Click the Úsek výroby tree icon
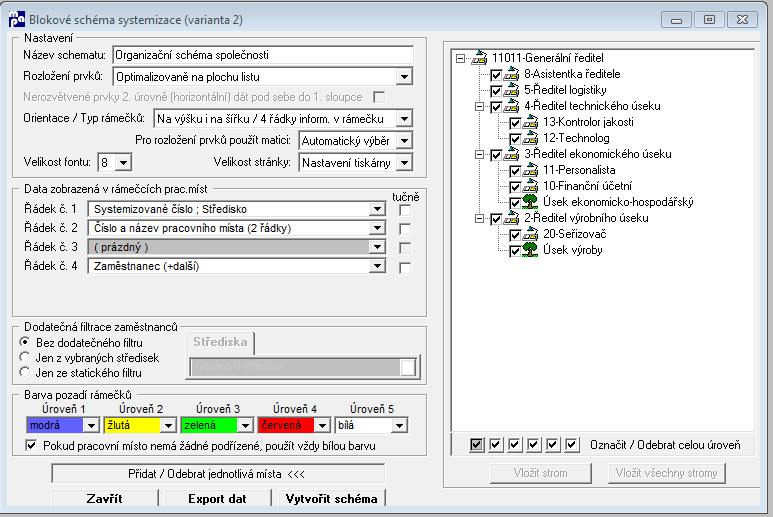 [530, 250]
